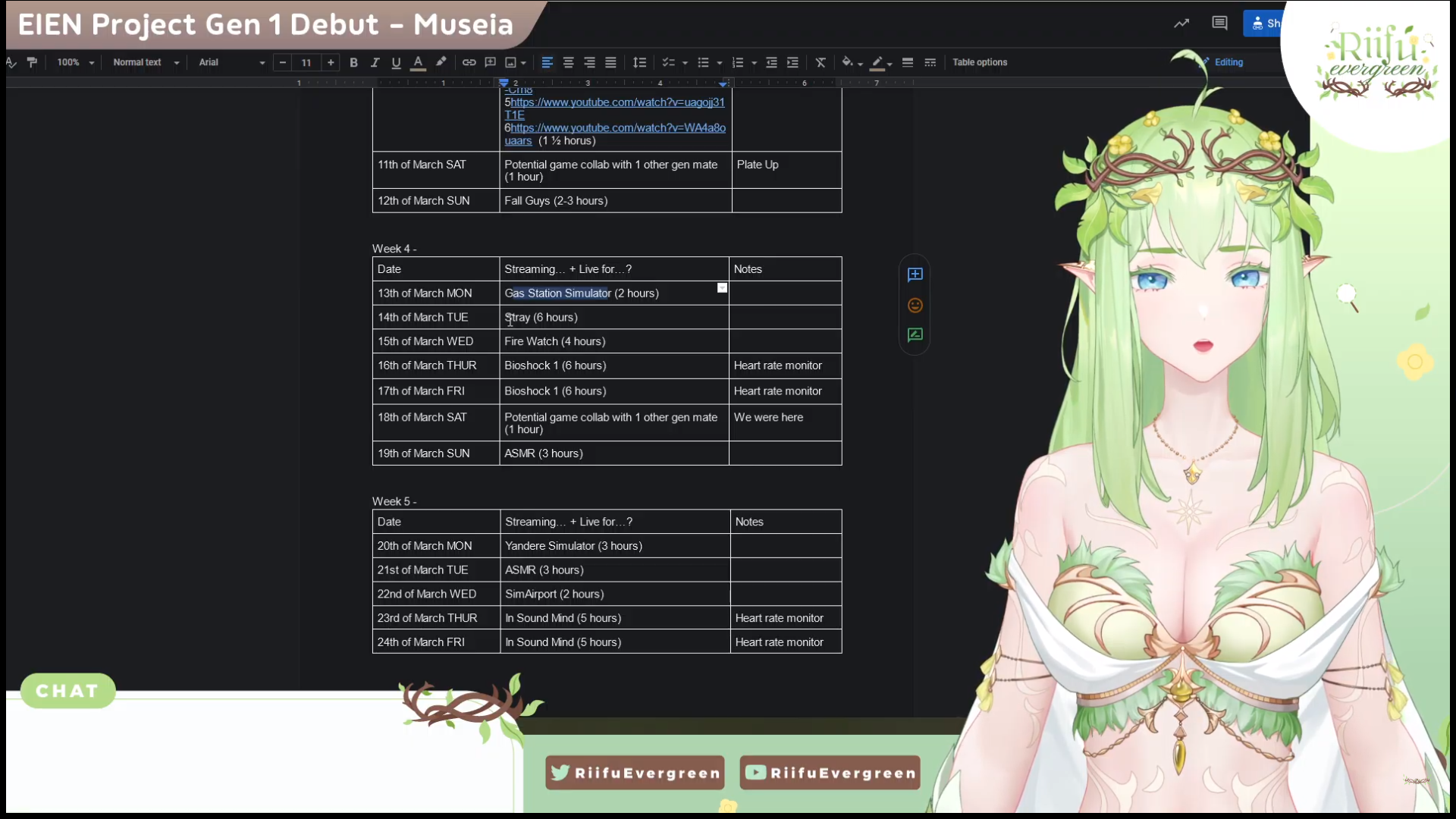Increase font size with plus button
The width and height of the screenshot is (1456, 819).
point(331,62)
